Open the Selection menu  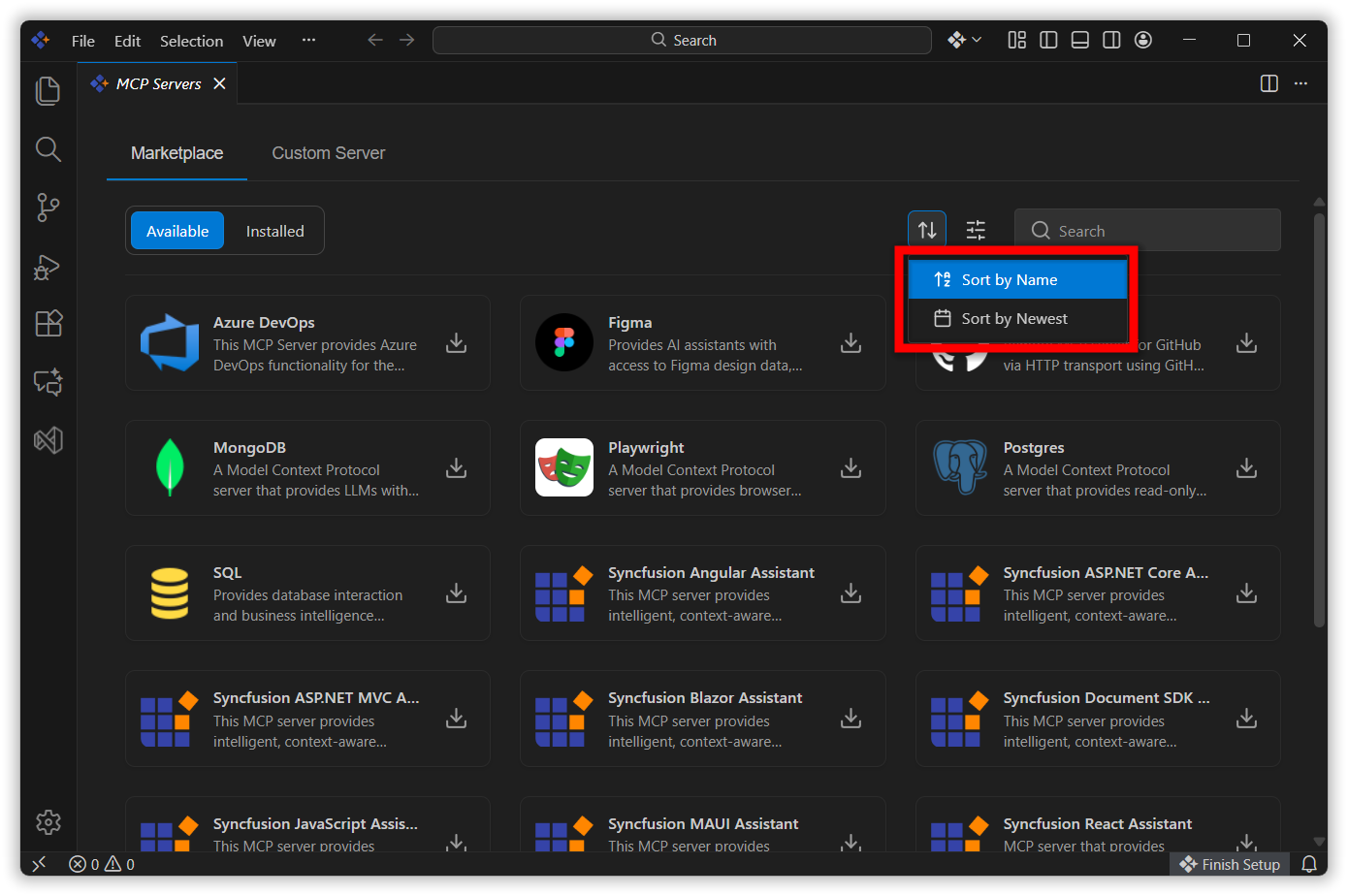click(191, 41)
